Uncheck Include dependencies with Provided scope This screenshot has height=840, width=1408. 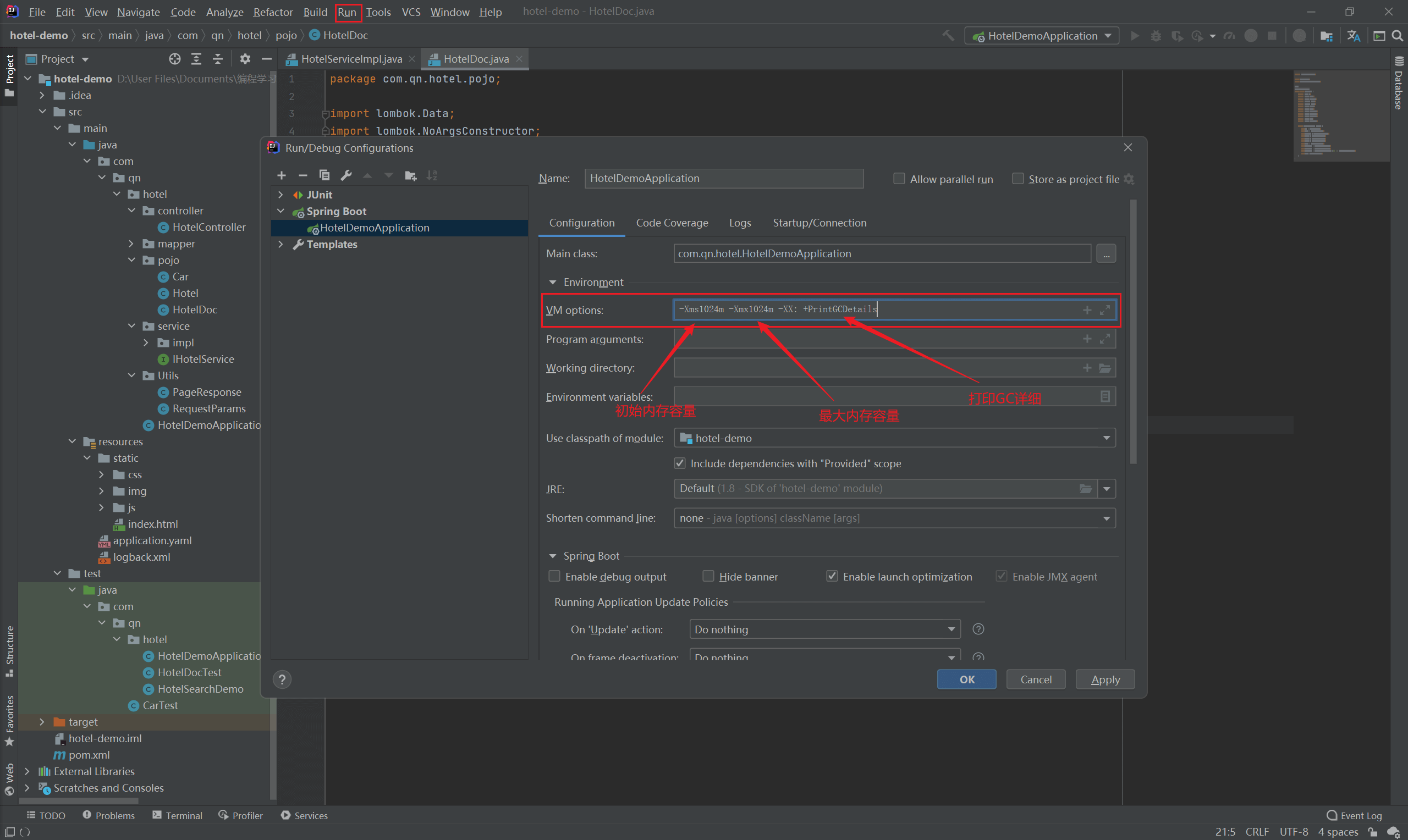(679, 463)
